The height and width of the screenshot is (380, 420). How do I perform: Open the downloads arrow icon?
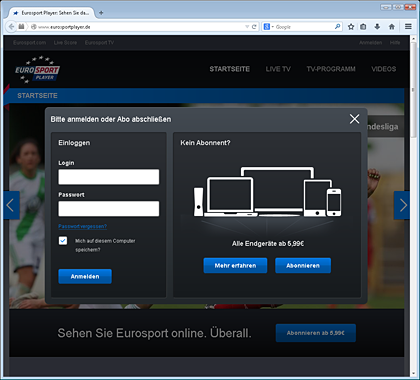tap(377, 27)
